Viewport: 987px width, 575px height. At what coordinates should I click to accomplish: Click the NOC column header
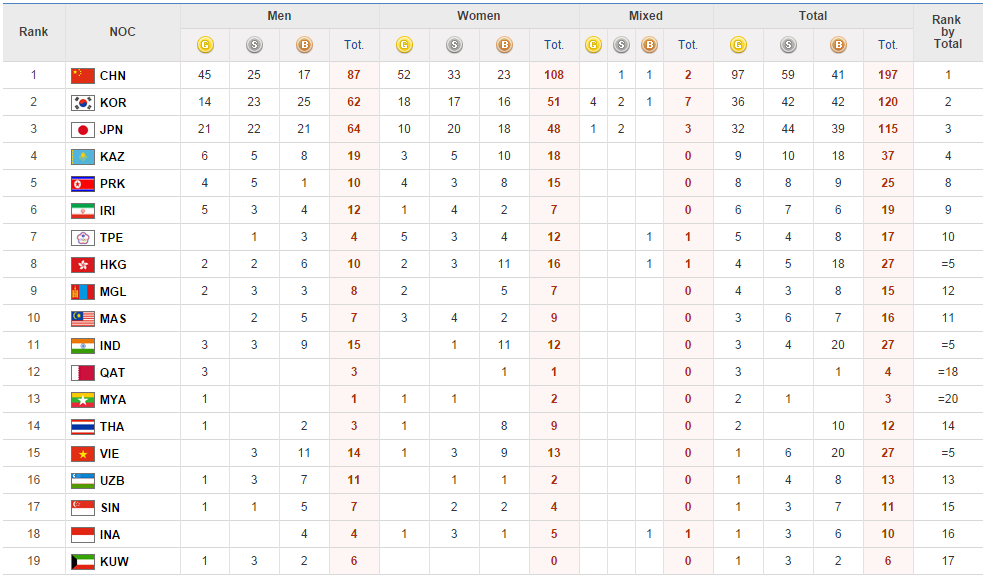pyautogui.click(x=122, y=32)
